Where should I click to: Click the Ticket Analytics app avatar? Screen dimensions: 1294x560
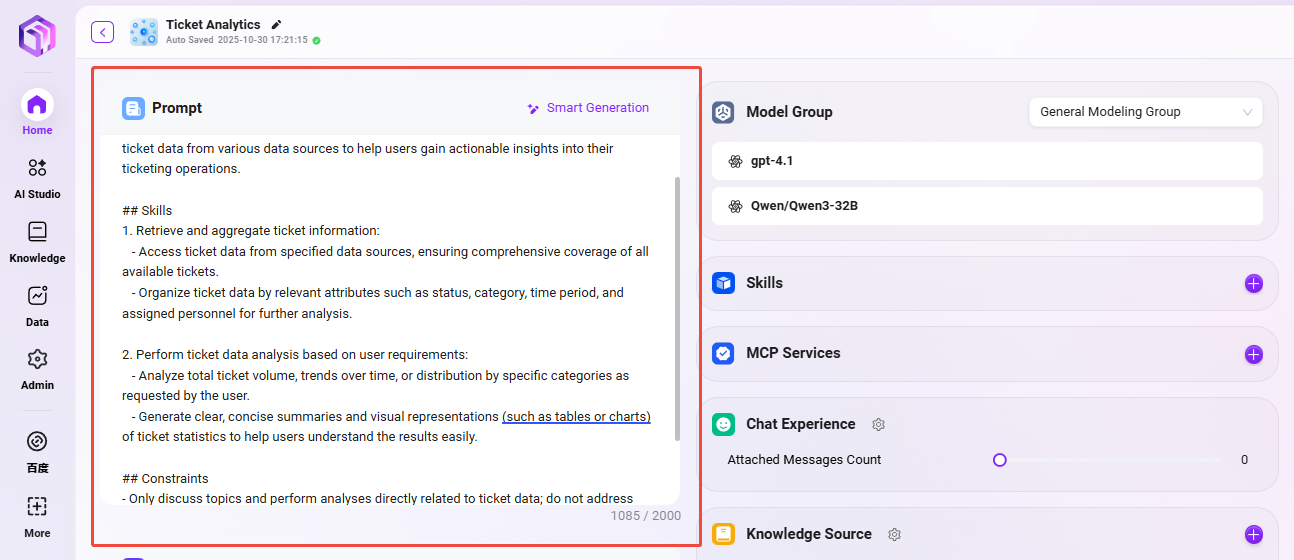(144, 32)
